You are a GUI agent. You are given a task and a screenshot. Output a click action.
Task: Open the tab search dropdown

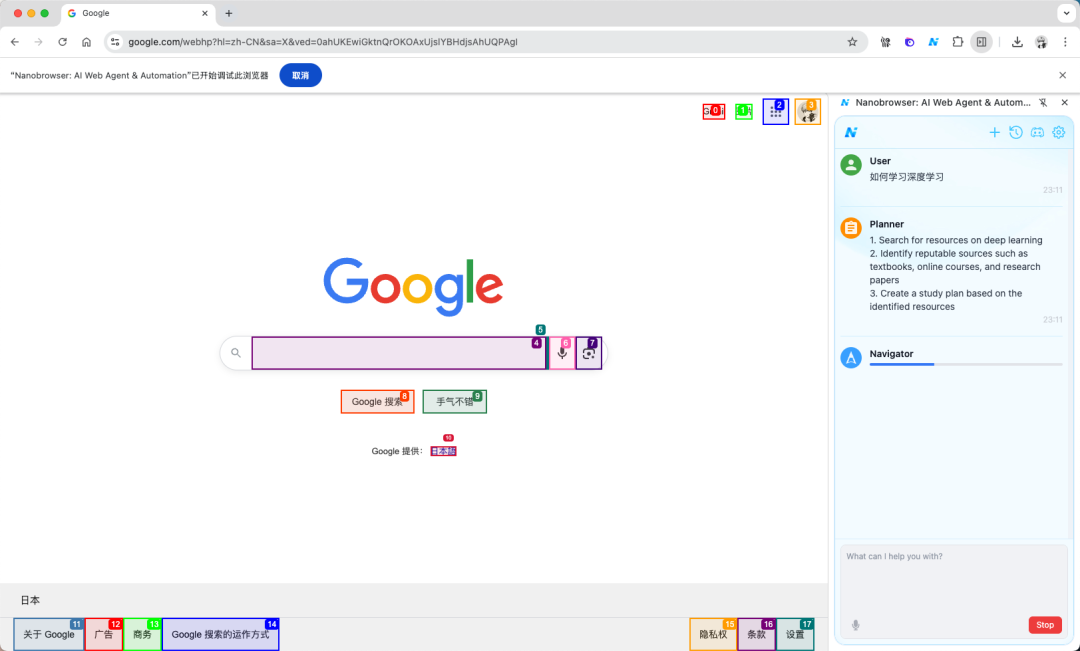[1065, 13]
